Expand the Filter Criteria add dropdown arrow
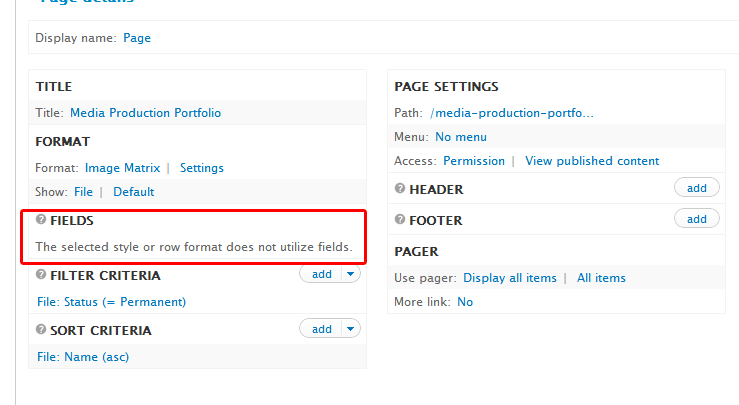 coord(350,274)
